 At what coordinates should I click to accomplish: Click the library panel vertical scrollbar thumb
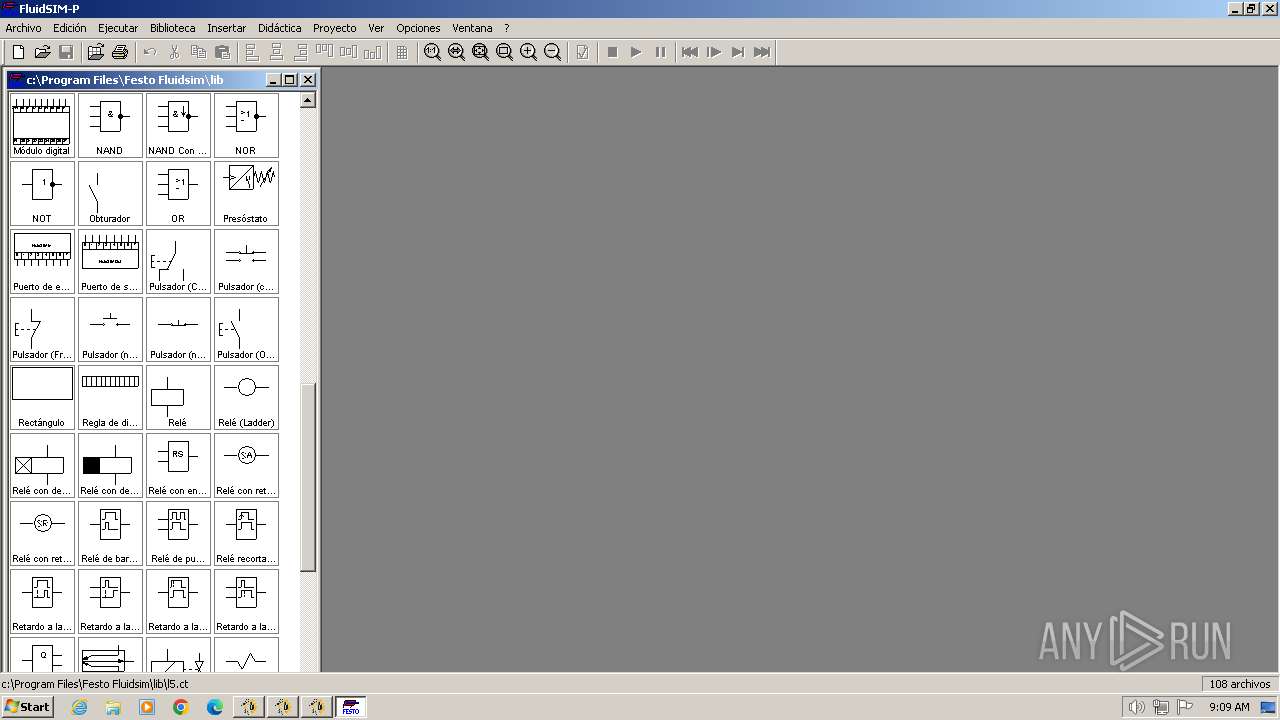coord(308,477)
